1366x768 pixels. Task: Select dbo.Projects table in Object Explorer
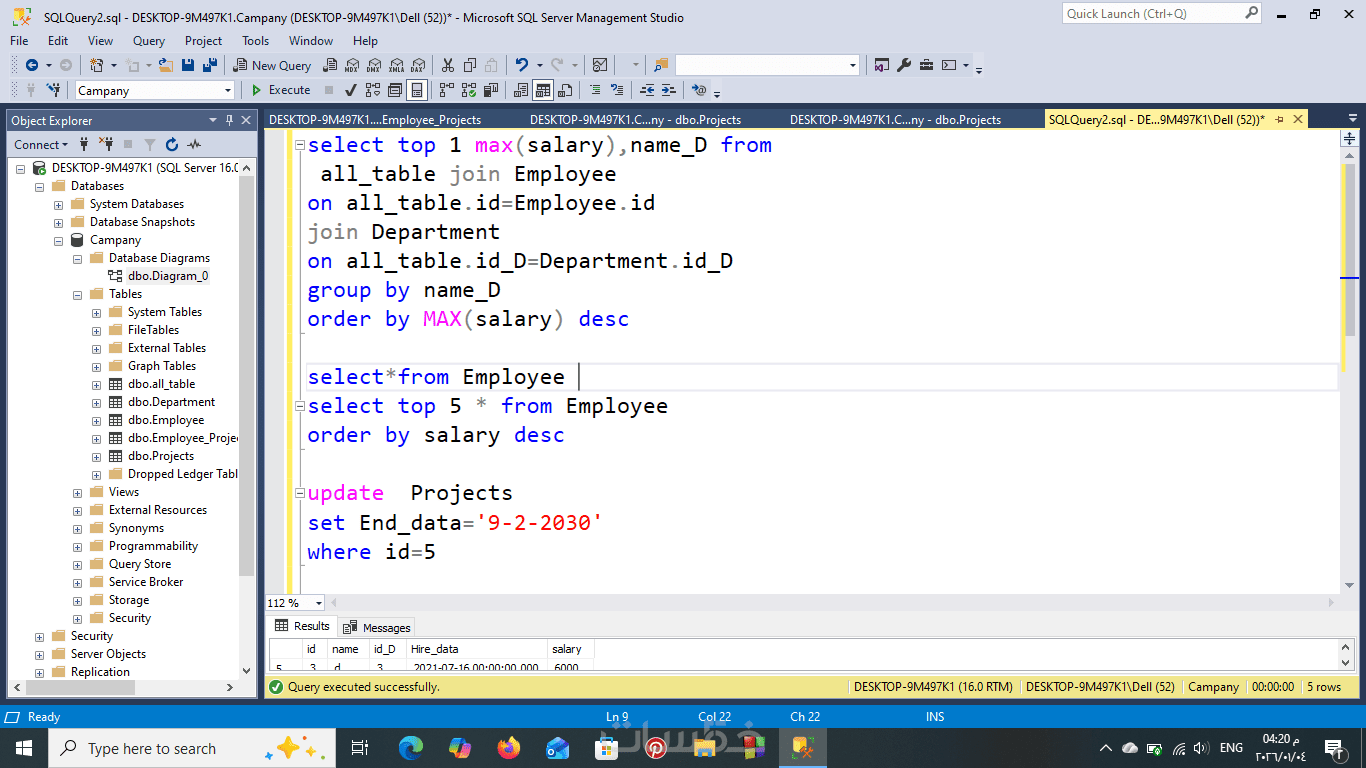160,456
